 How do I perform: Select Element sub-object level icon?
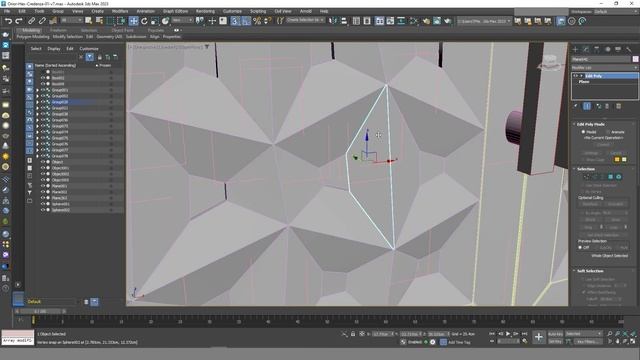[619, 177]
